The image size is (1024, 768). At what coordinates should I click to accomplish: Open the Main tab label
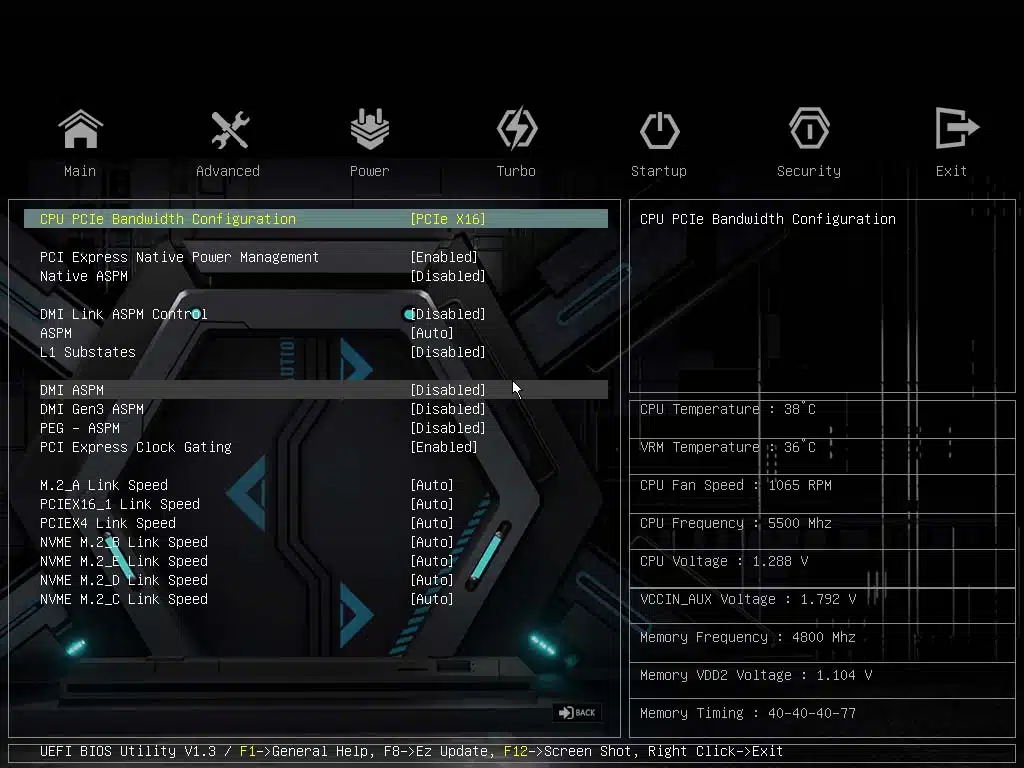[x=80, y=171]
